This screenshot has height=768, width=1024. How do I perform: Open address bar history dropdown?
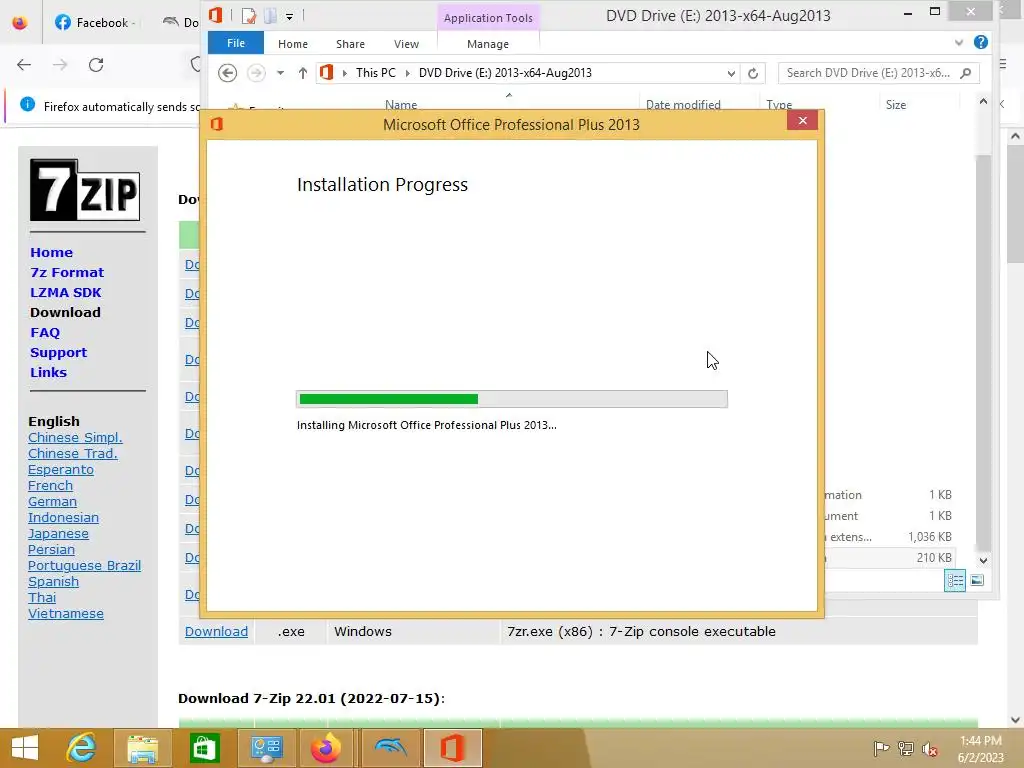[731, 74]
